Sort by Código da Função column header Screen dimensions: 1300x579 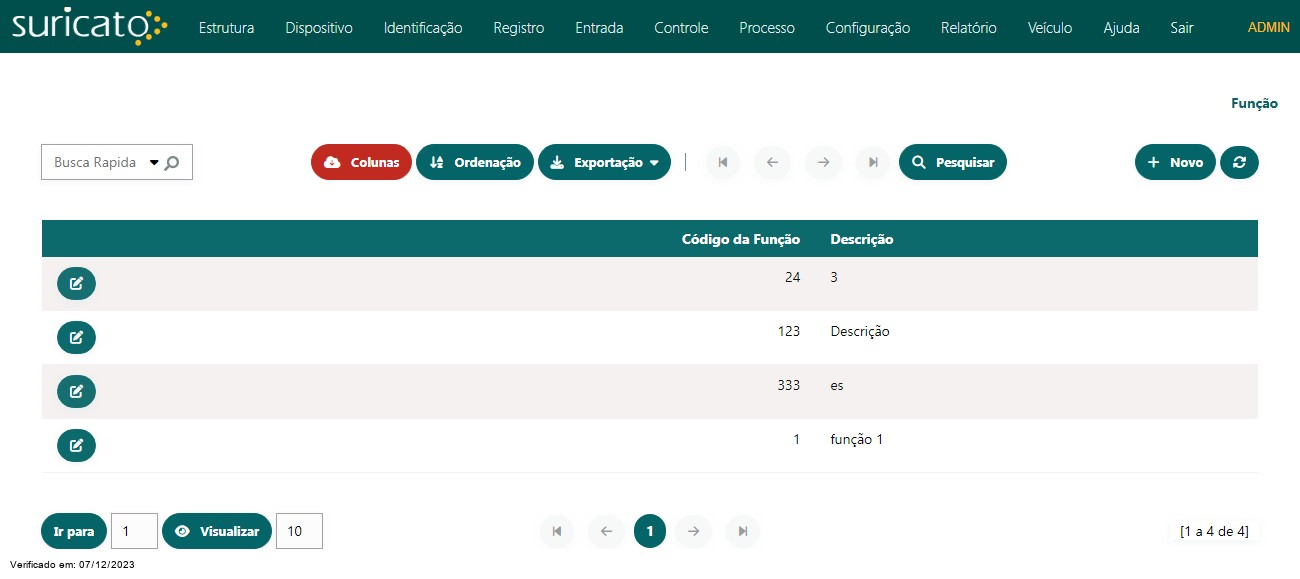coord(740,239)
